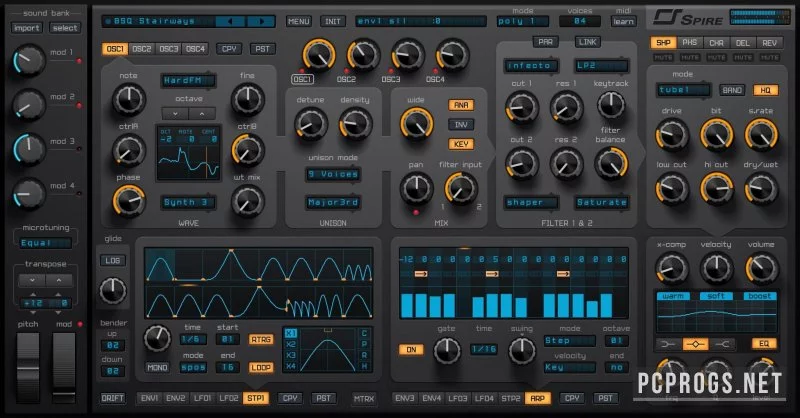The width and height of the screenshot is (800, 418).
Task: Raise oscillator octave with up chevron
Action: coord(202,113)
